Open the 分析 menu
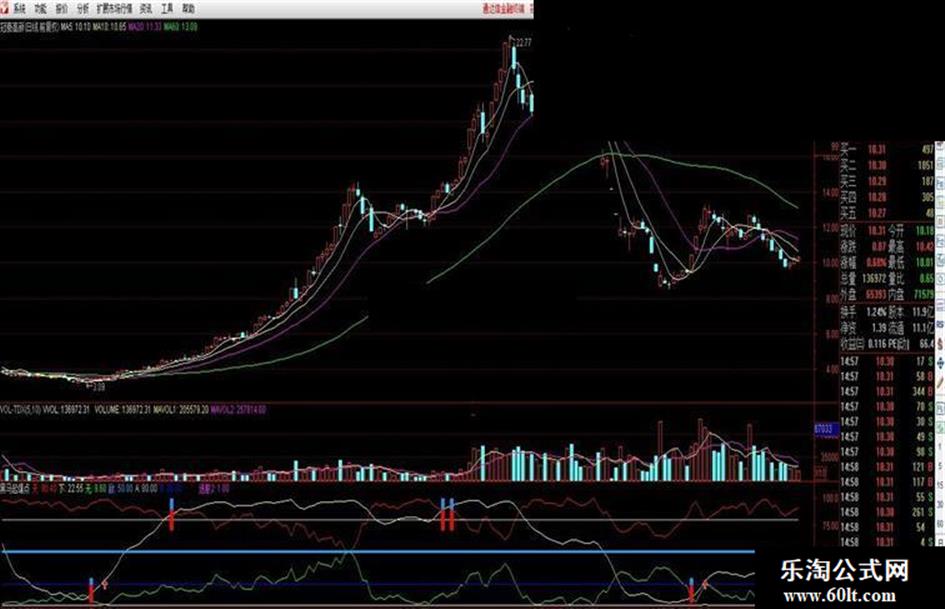This screenshot has width=945, height=609. [x=83, y=8]
